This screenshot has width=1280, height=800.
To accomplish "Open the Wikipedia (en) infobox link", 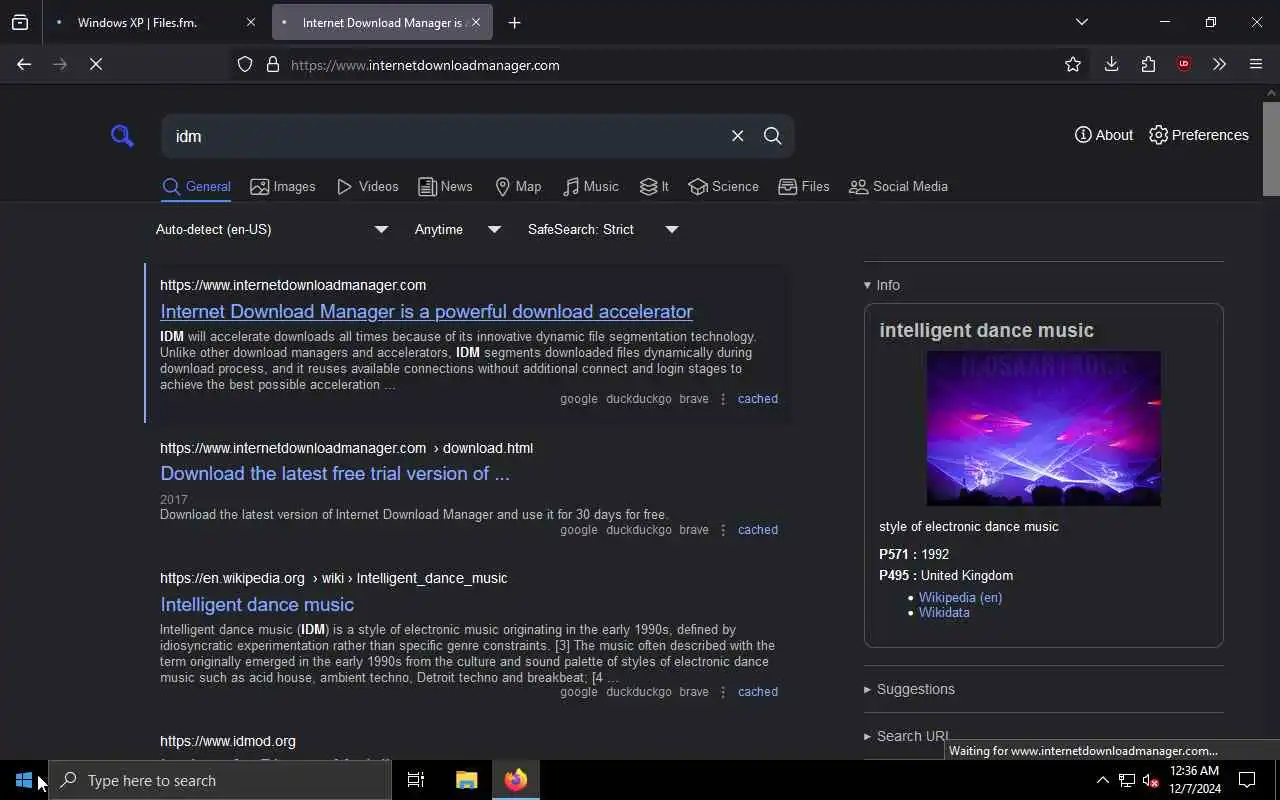I will [960, 597].
